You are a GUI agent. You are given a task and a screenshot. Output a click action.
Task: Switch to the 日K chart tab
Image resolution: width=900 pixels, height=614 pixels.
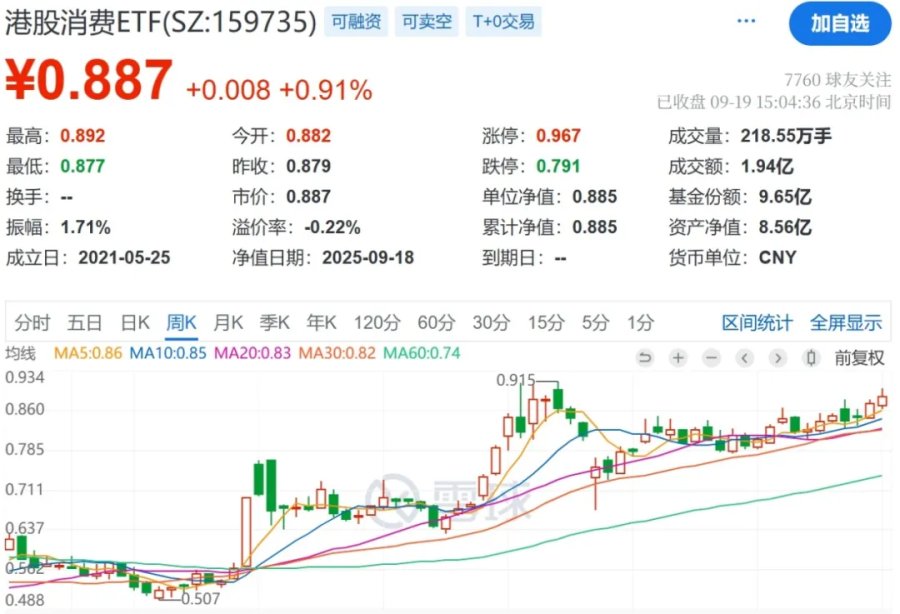pyautogui.click(x=135, y=323)
